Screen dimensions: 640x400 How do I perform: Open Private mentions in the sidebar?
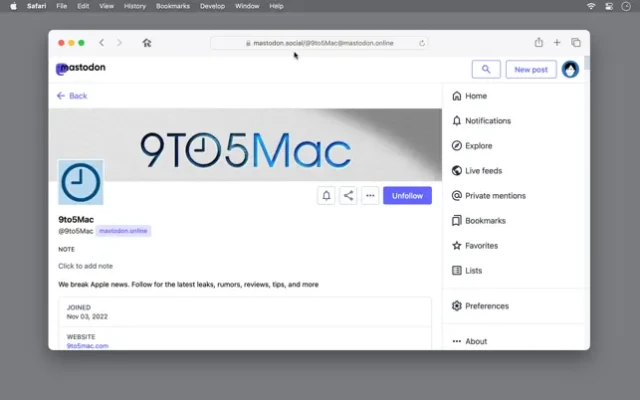[x=495, y=196]
